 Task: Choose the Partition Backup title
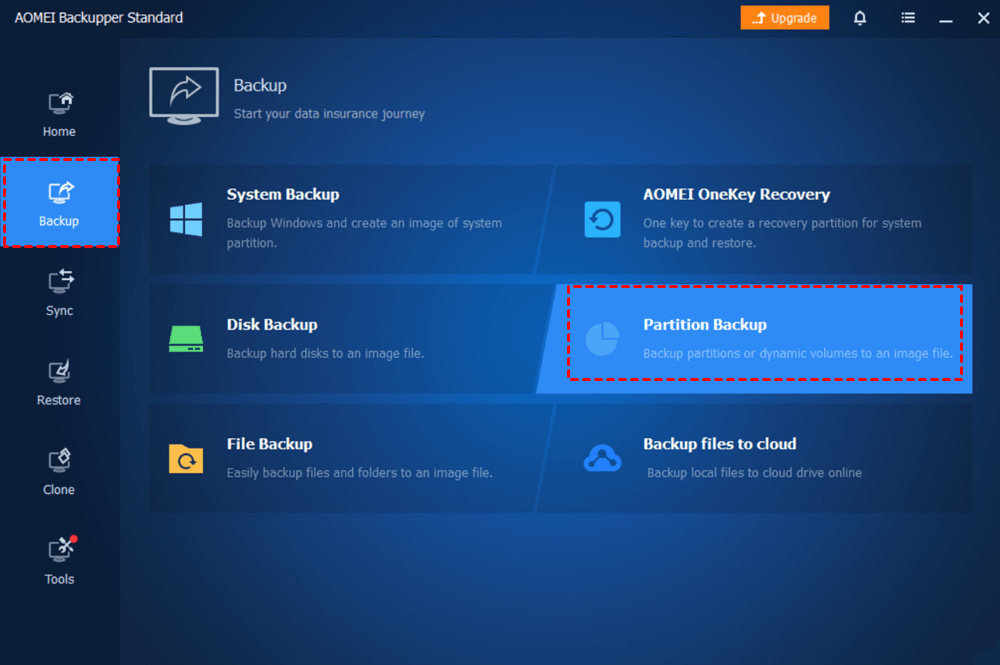(705, 325)
